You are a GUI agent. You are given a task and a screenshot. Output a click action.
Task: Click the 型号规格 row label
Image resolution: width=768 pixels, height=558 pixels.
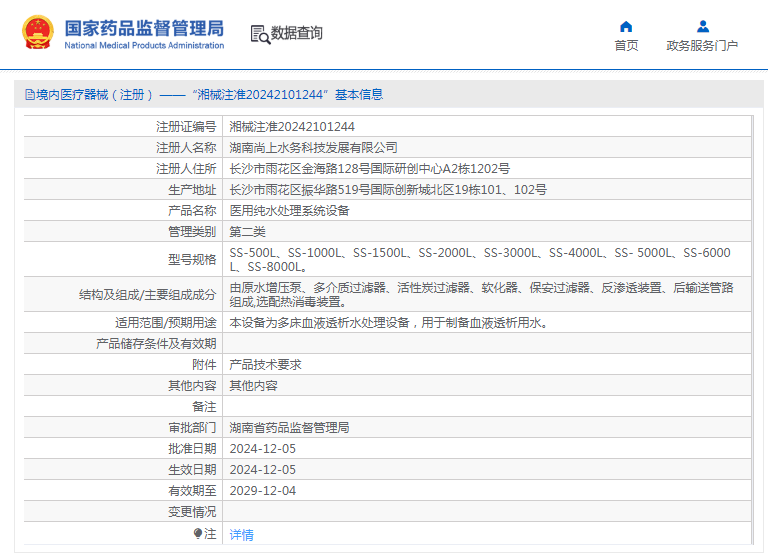192,260
